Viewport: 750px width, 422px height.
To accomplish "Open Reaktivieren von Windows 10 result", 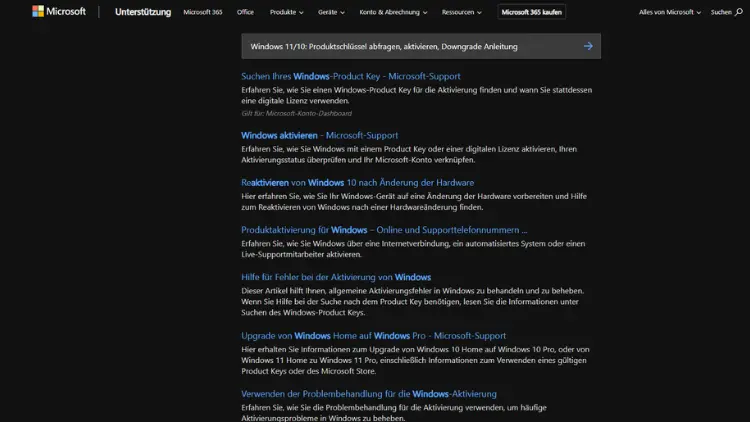I will click(357, 183).
